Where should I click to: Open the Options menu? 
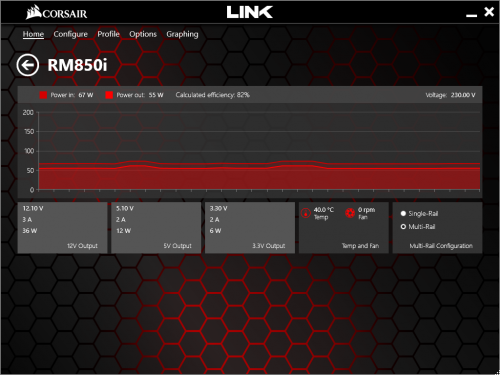[143, 34]
